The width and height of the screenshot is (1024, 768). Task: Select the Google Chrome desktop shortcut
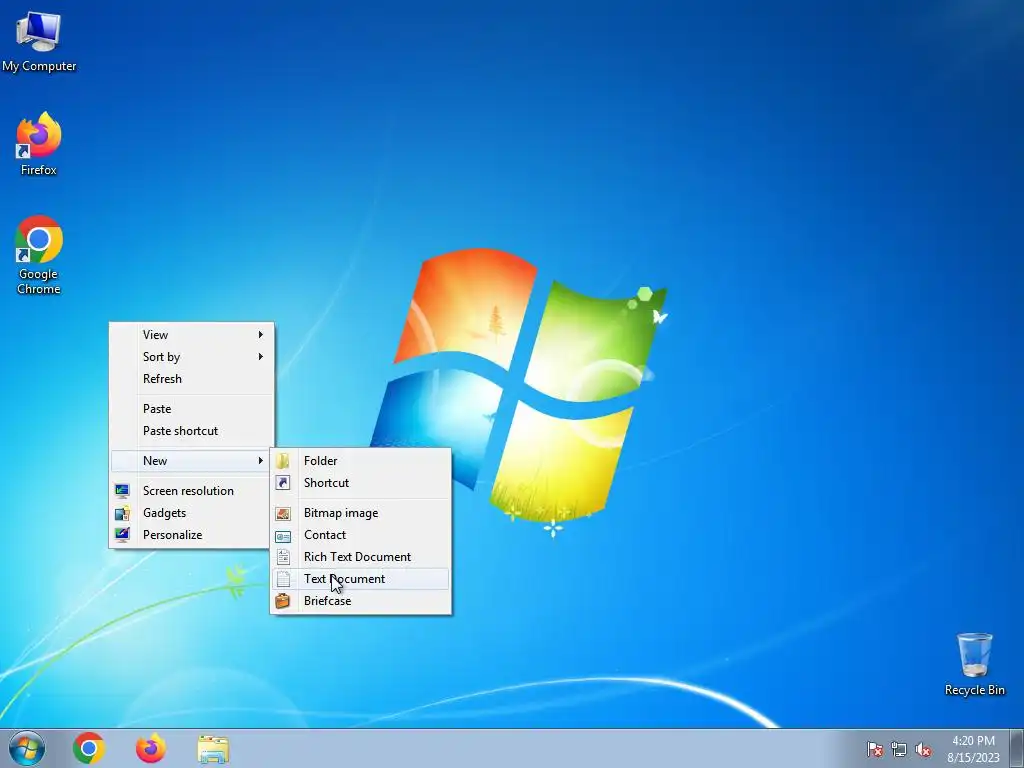[39, 255]
